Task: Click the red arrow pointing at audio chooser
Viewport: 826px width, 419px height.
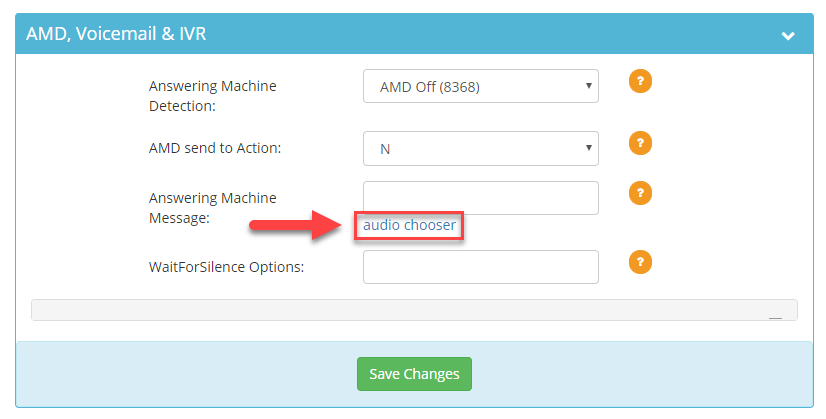Action: tap(296, 225)
